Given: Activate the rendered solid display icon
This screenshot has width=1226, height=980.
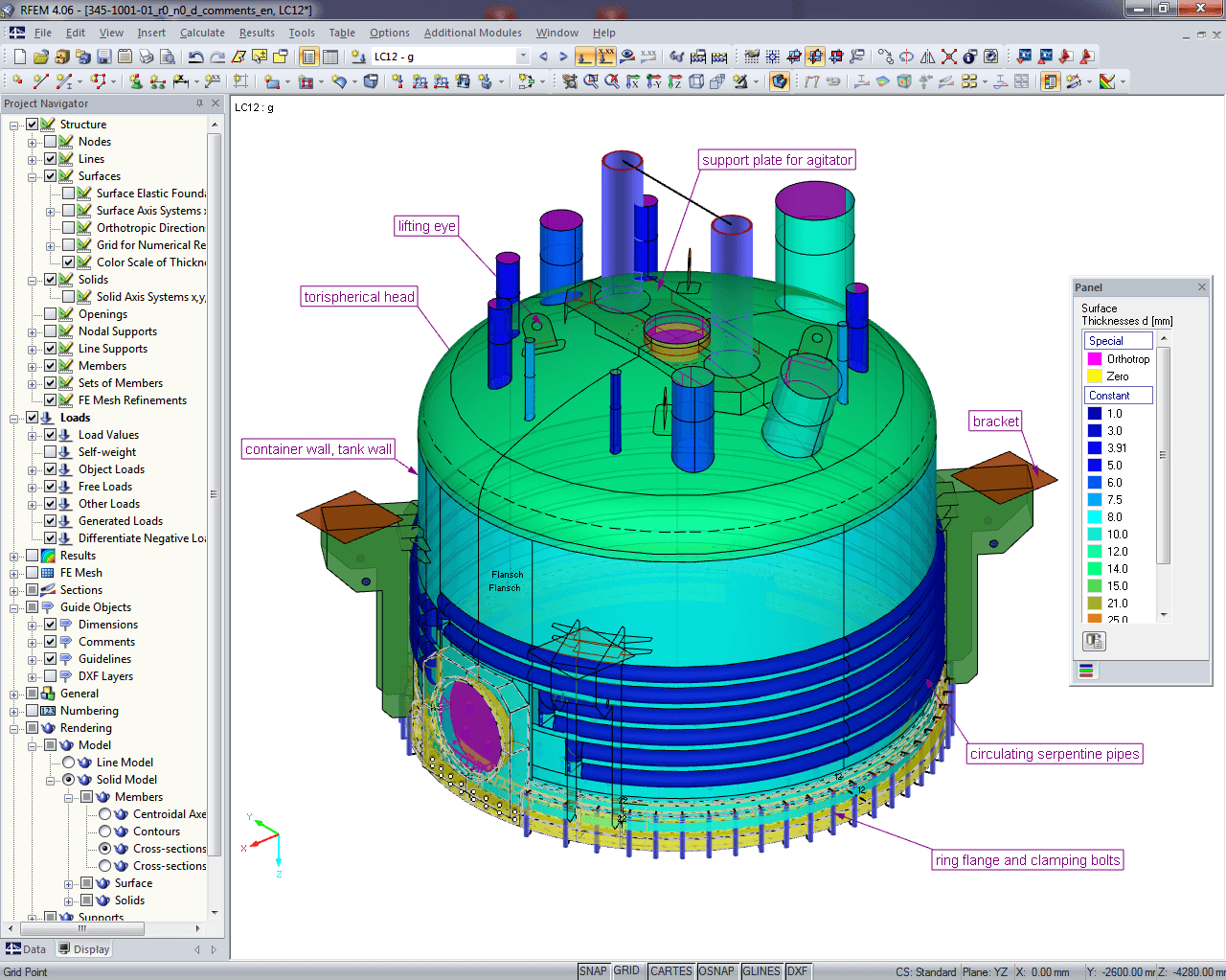Looking at the screenshot, I should coord(780,81).
